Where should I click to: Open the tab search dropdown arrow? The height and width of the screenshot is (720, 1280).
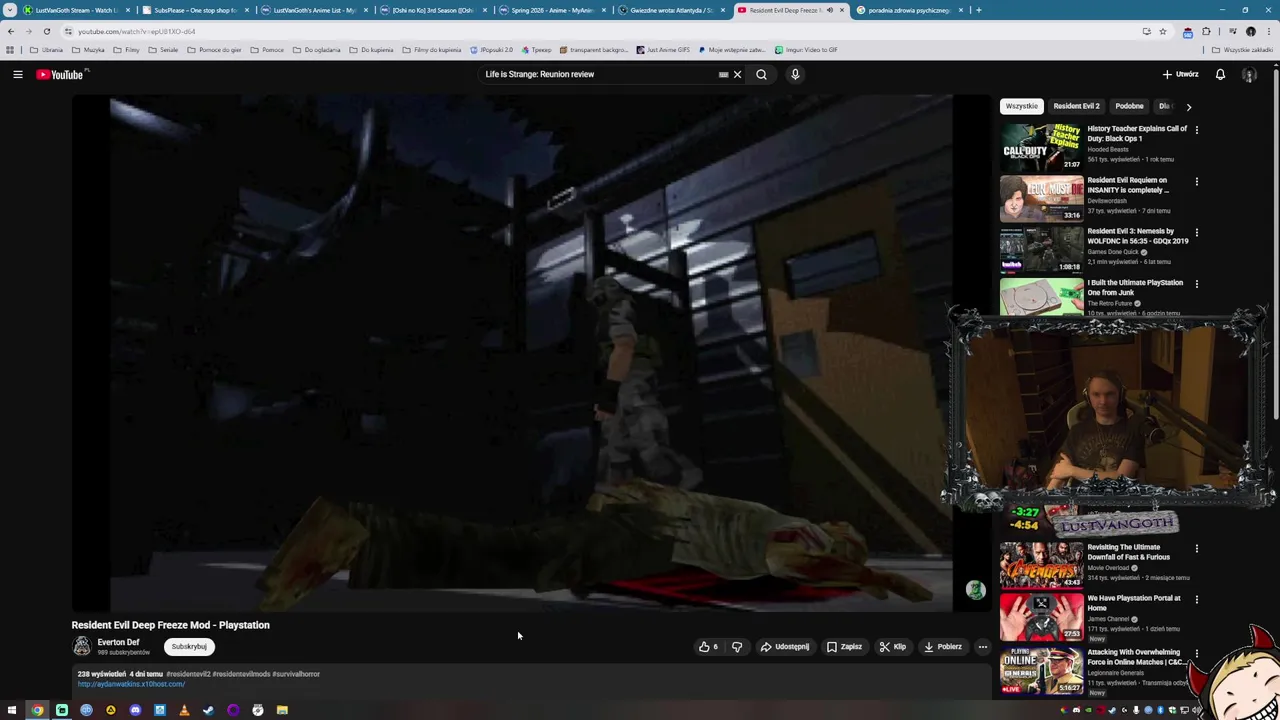10,10
